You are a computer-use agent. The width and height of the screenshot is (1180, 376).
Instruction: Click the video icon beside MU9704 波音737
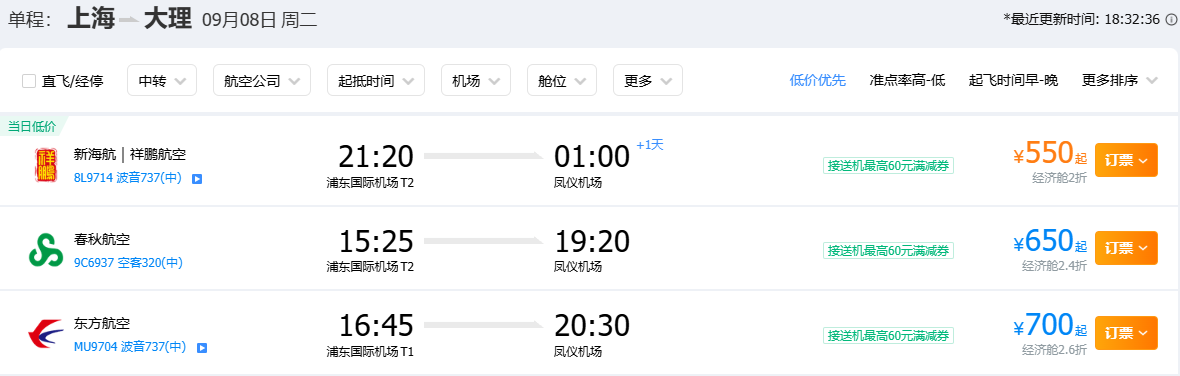202,347
